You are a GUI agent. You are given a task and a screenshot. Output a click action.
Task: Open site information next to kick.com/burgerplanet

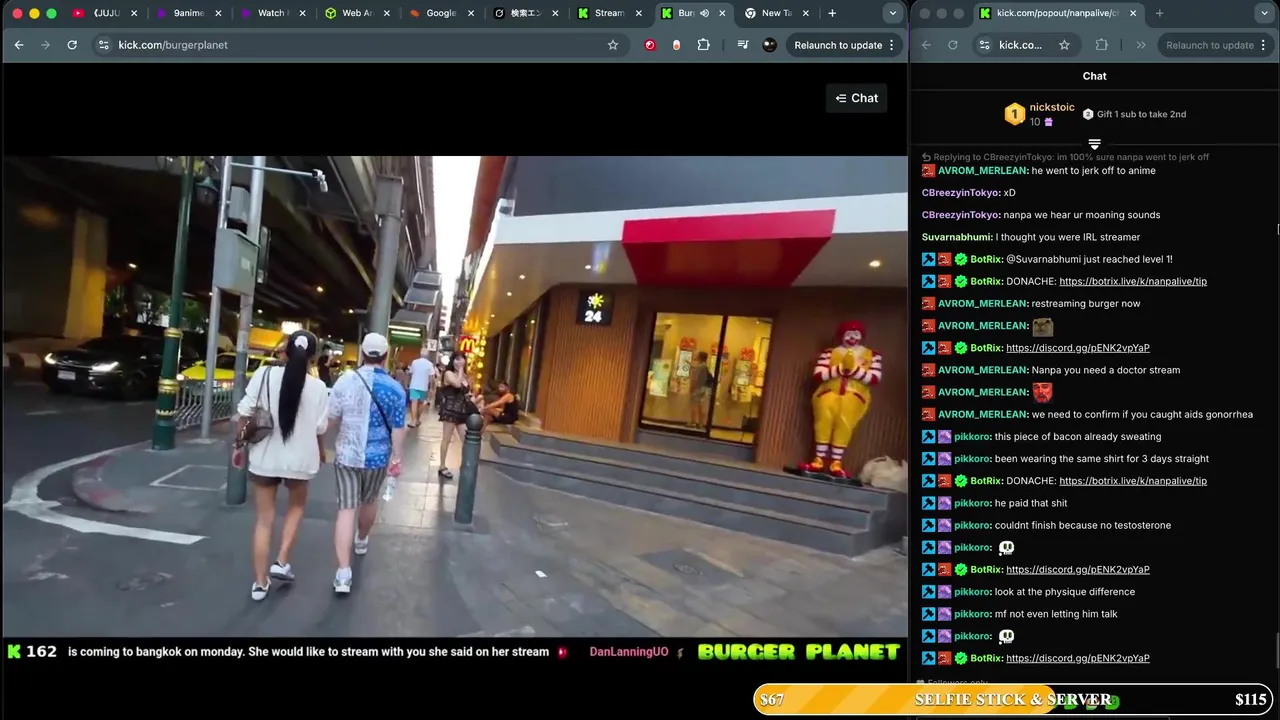[x=103, y=45]
